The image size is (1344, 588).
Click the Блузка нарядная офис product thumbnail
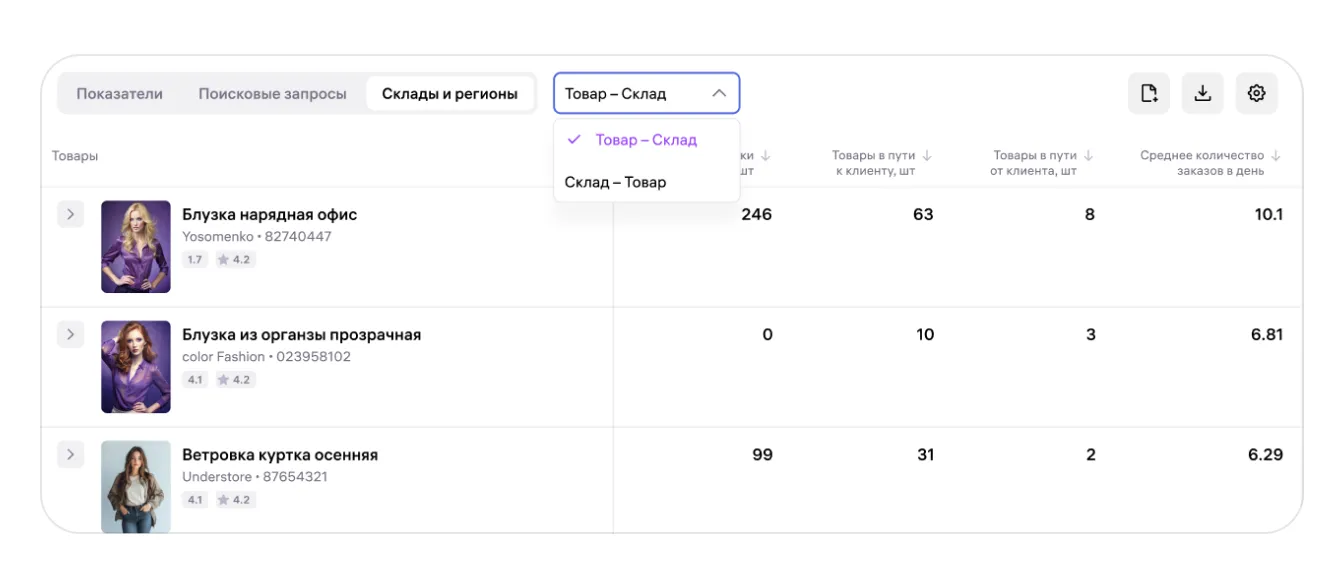tap(136, 247)
